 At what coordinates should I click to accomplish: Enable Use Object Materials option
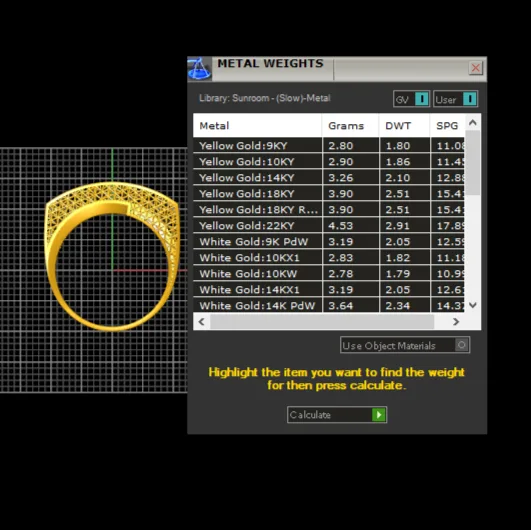pos(405,345)
